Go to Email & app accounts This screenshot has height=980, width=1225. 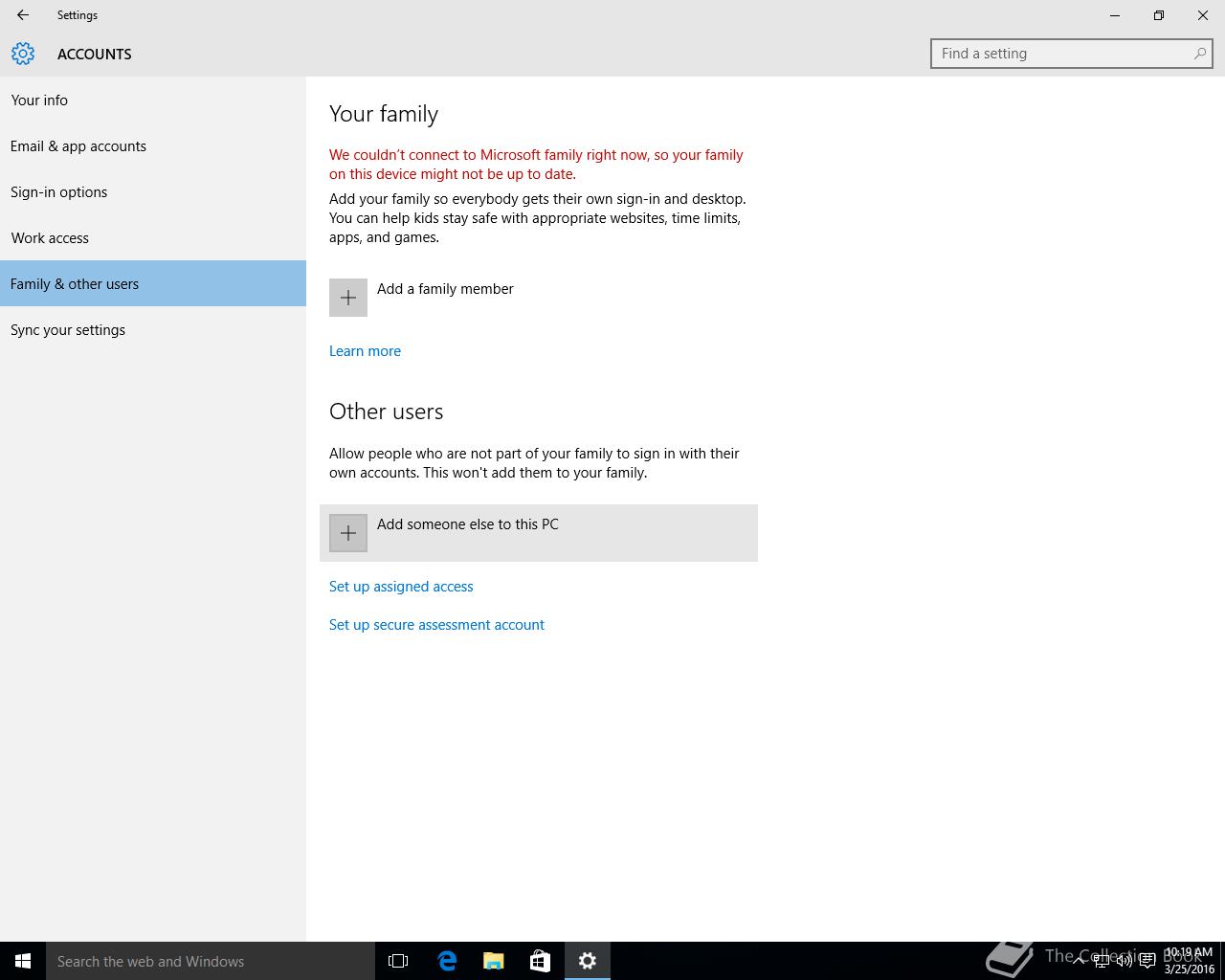(153, 145)
